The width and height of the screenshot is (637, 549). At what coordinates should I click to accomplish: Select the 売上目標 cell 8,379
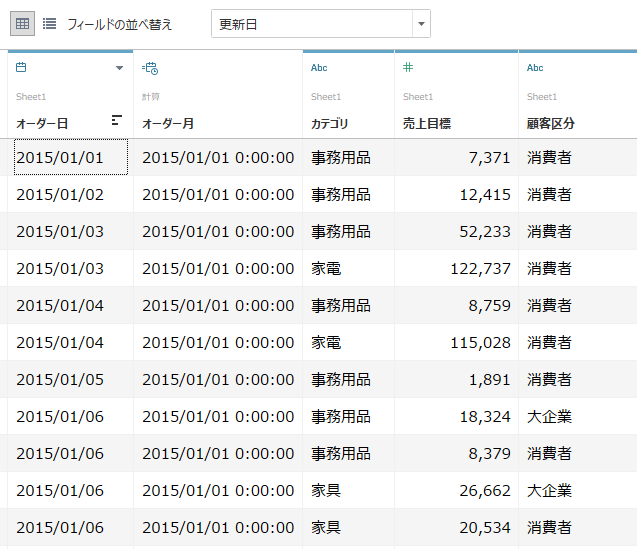[x=456, y=453]
